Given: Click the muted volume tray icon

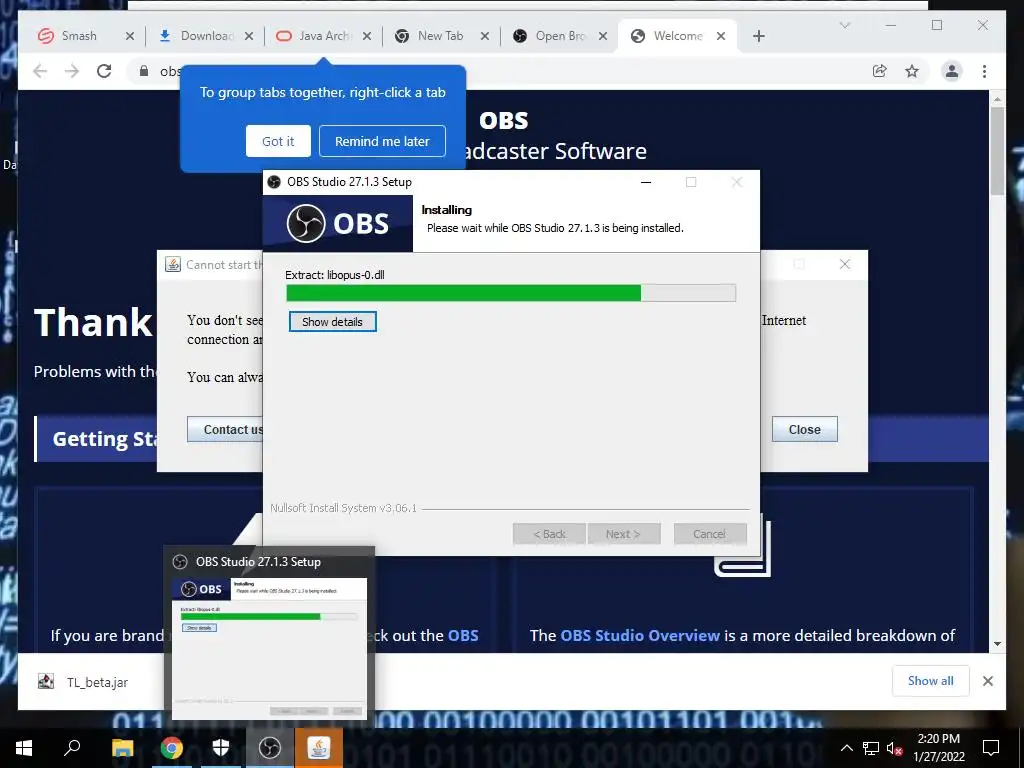Looking at the screenshot, I should (894, 748).
